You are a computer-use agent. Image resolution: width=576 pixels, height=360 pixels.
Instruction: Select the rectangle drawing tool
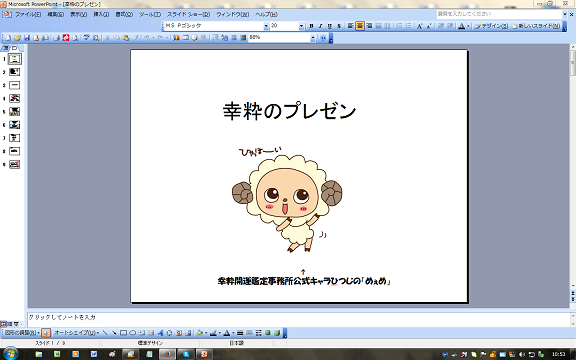[123, 333]
